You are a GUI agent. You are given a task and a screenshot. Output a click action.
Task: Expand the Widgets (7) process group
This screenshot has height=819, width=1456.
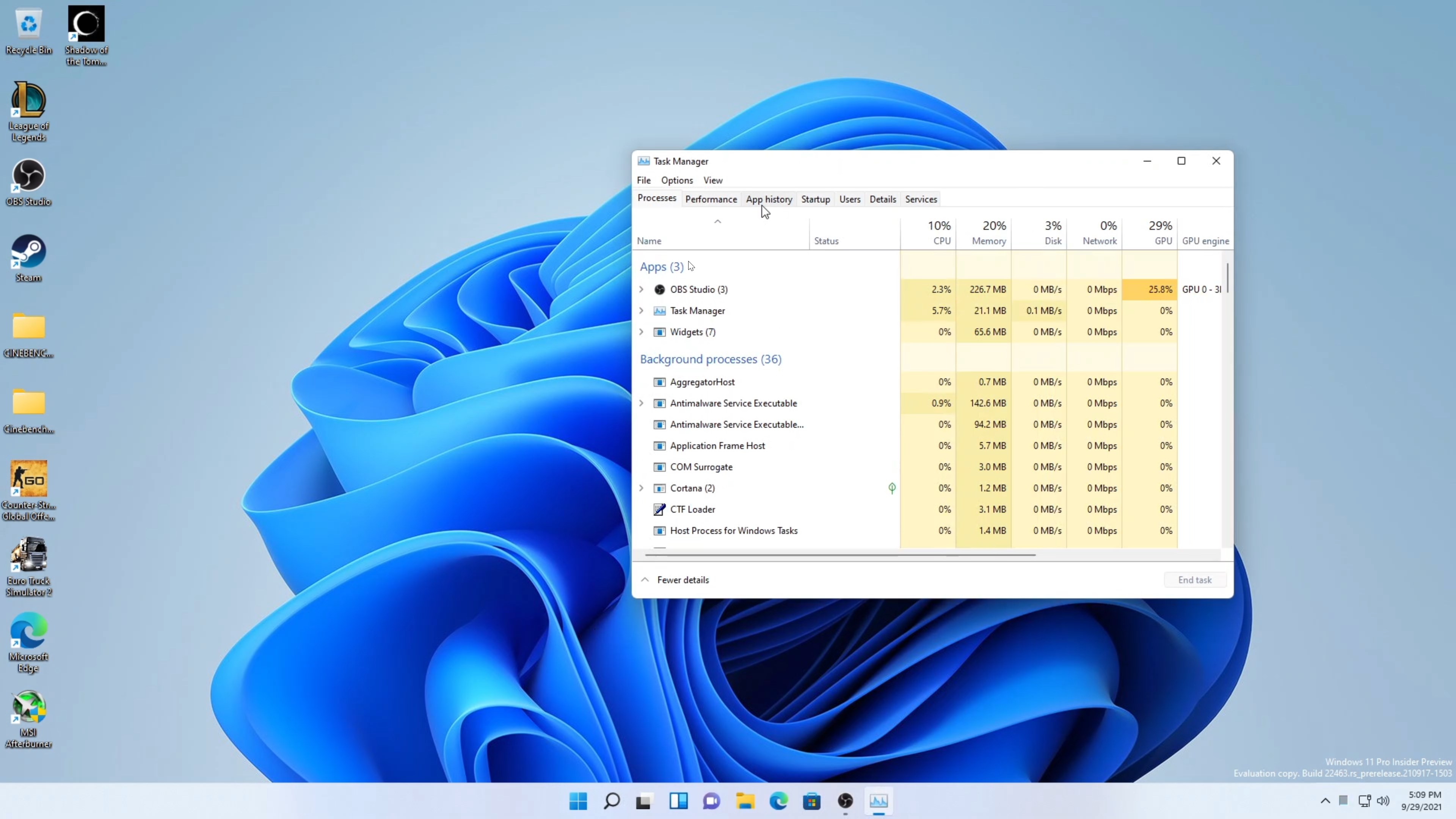(x=642, y=332)
